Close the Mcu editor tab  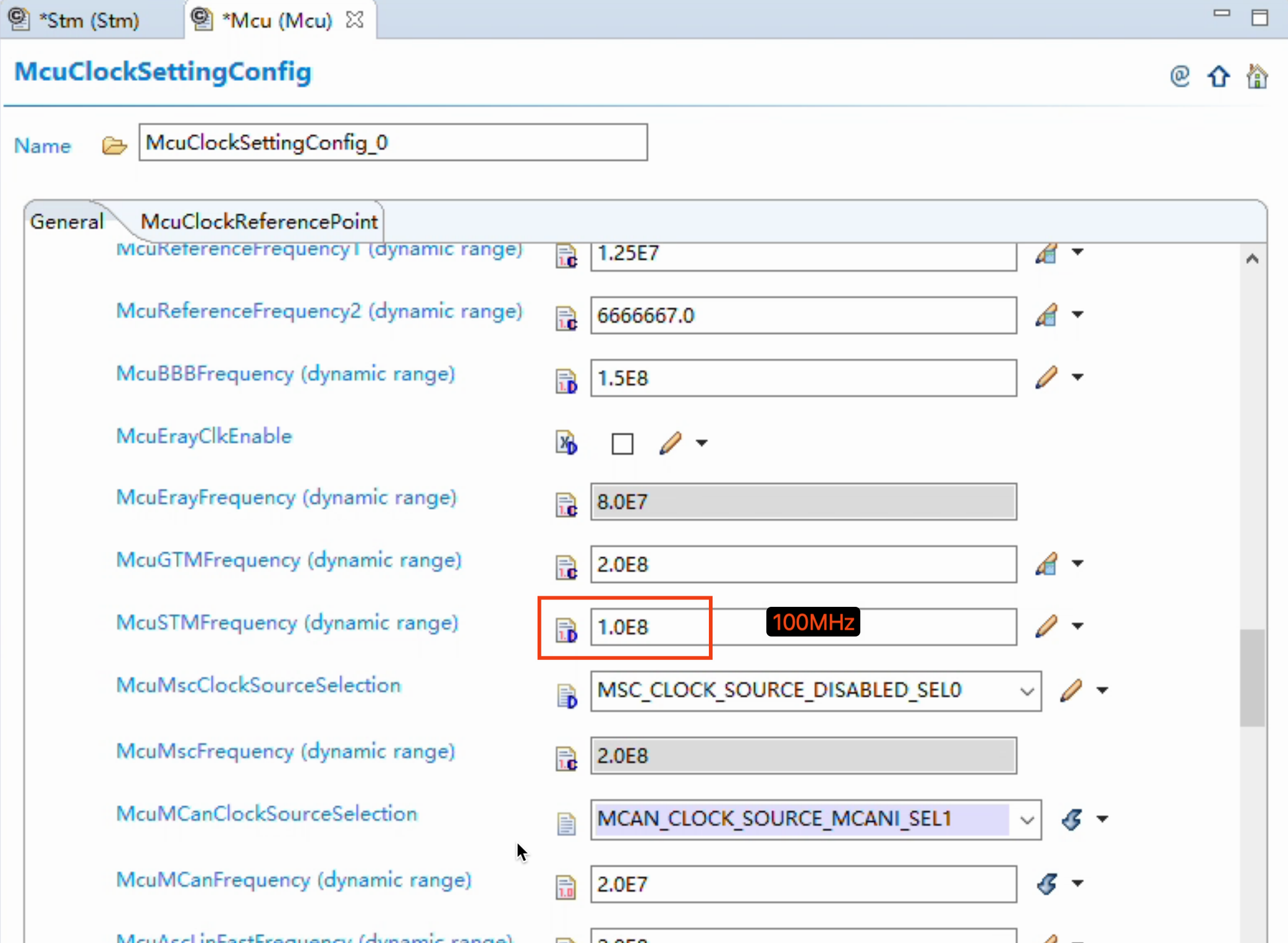tap(355, 20)
